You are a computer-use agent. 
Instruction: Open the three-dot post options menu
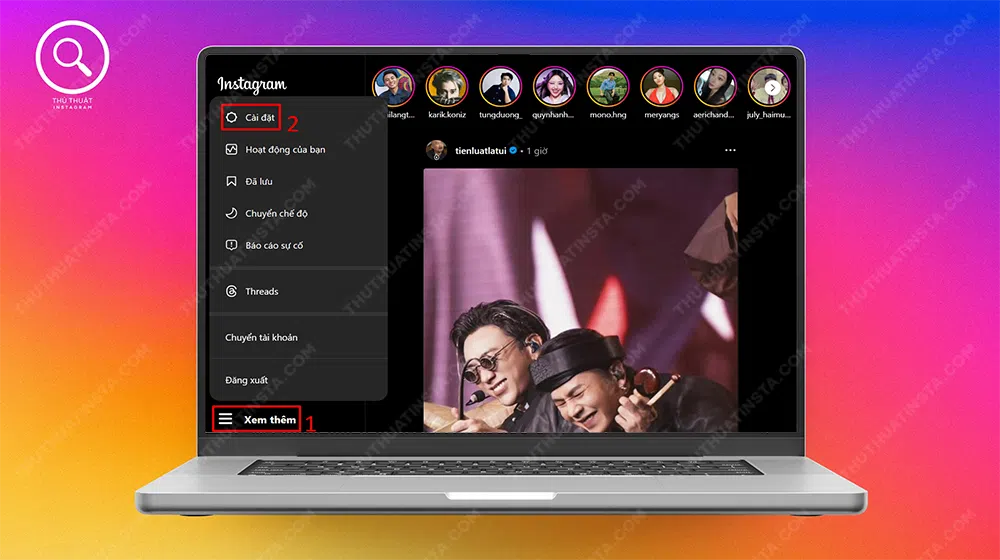(730, 150)
